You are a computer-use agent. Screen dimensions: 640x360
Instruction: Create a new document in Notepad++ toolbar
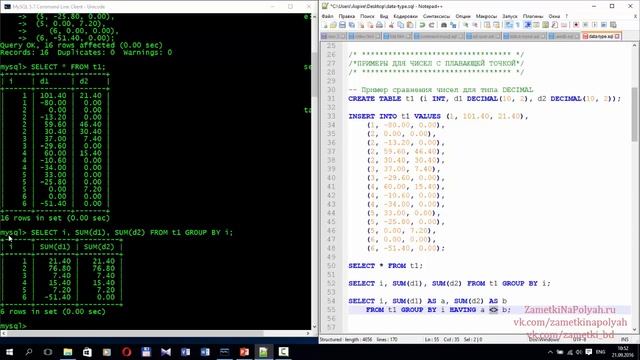pos(324,25)
